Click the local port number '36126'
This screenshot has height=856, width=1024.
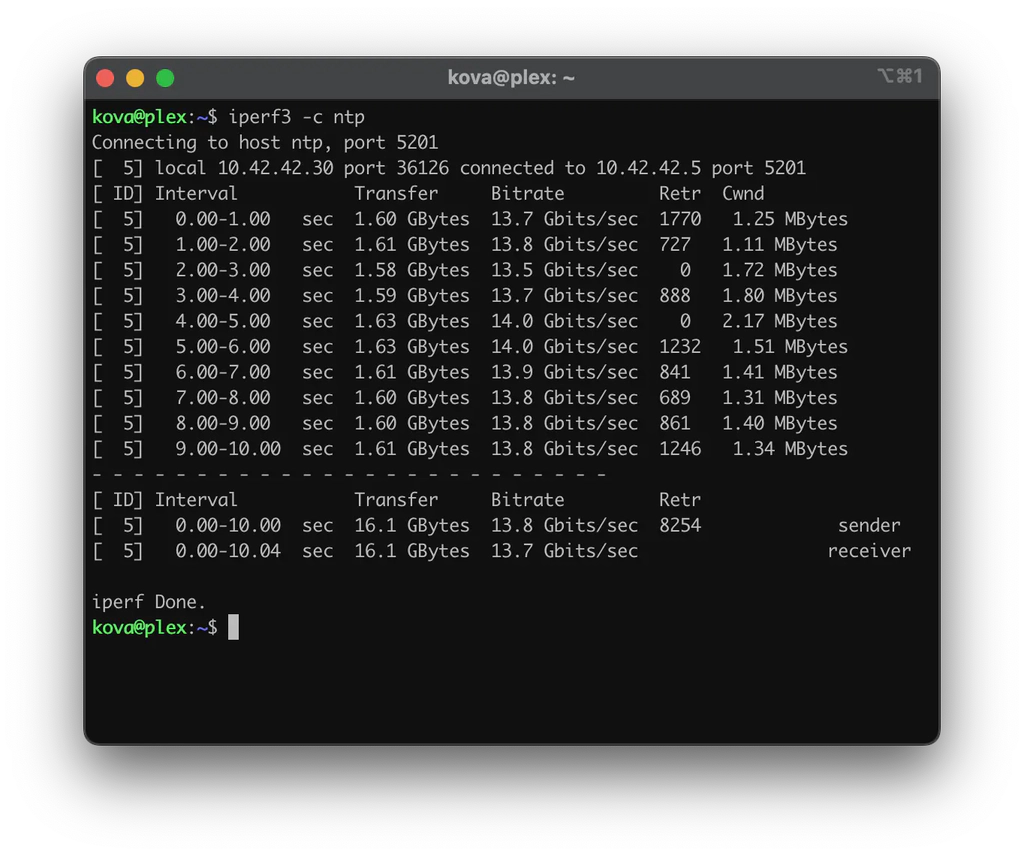coord(423,168)
